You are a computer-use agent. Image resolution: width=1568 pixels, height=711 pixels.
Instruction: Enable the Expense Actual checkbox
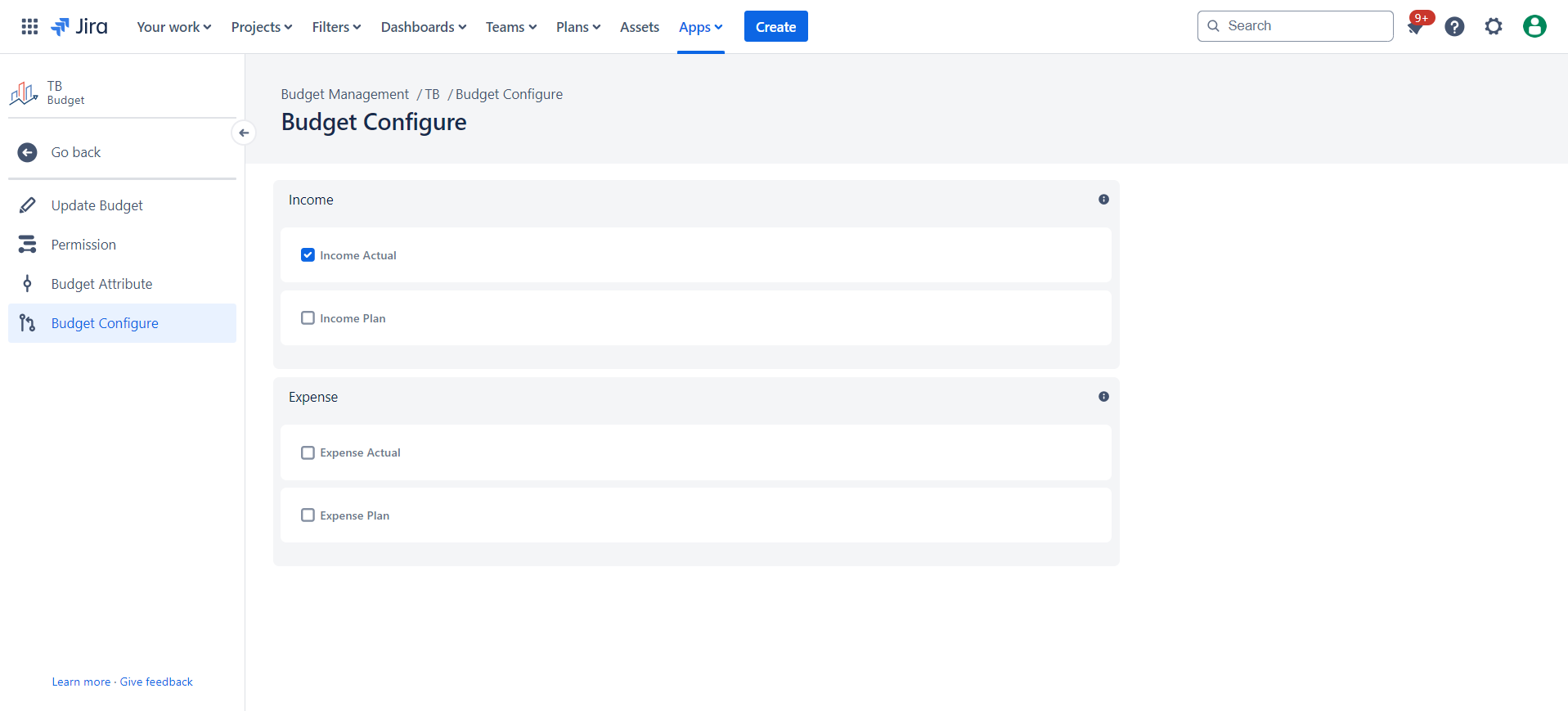click(x=308, y=452)
